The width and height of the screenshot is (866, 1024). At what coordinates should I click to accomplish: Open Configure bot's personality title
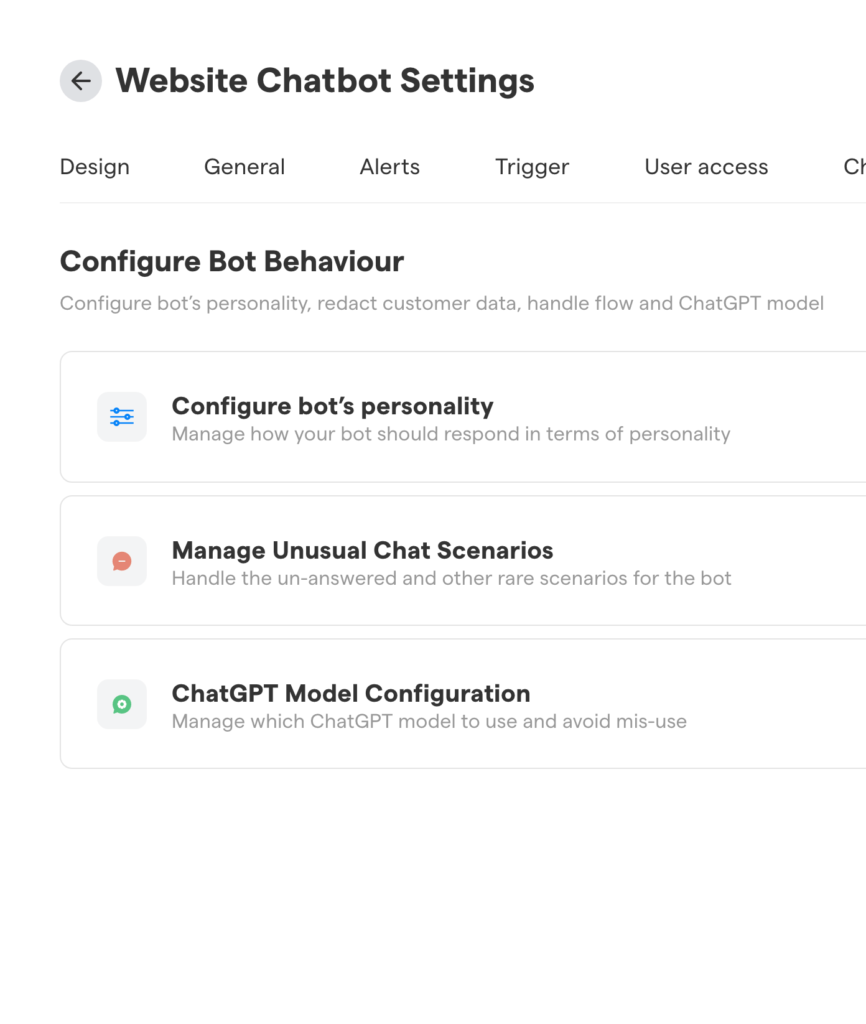332,406
